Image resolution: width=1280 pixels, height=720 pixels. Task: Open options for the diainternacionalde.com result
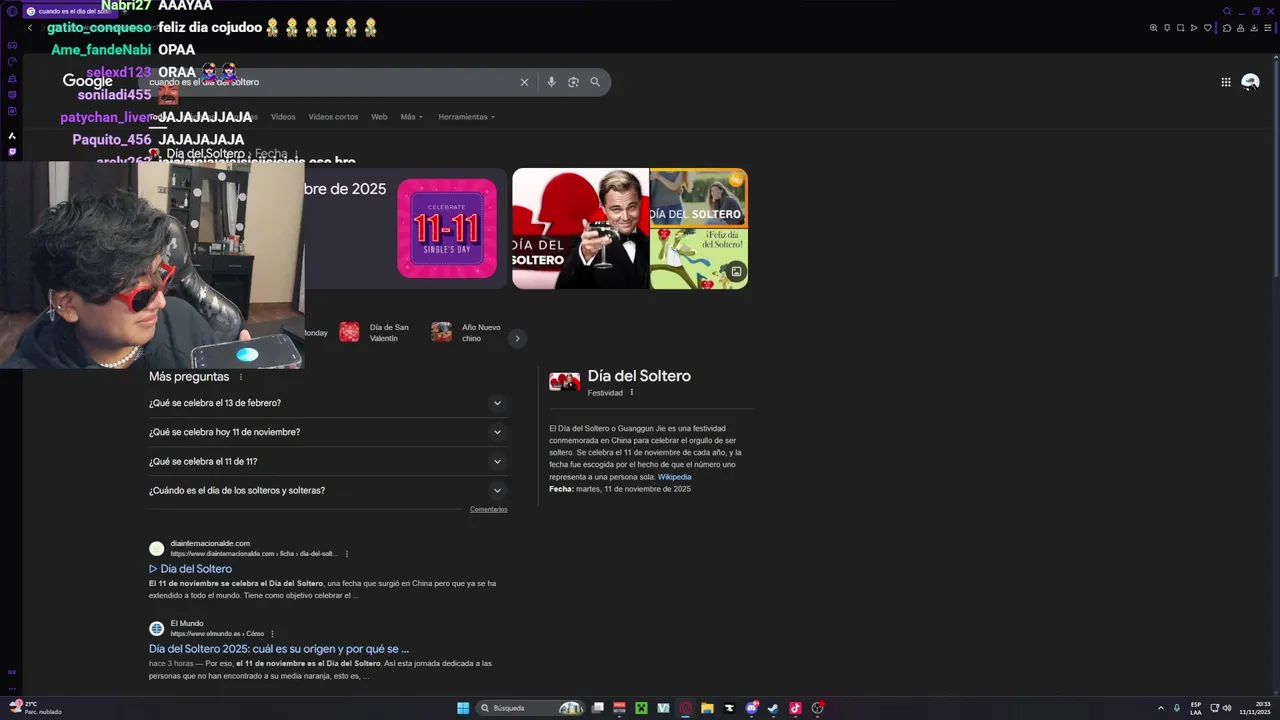[347, 554]
